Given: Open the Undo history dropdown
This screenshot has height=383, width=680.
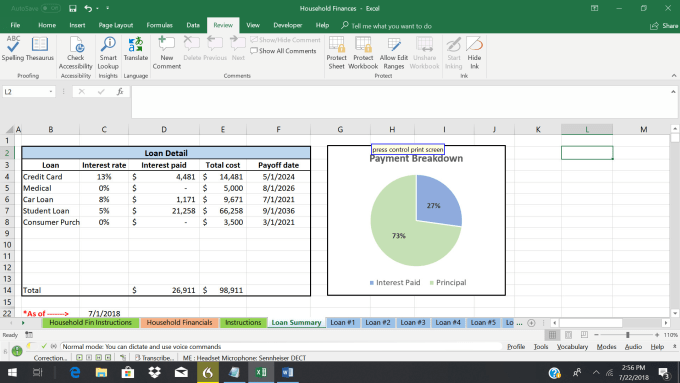Looking at the screenshot, I should click(x=97, y=8).
